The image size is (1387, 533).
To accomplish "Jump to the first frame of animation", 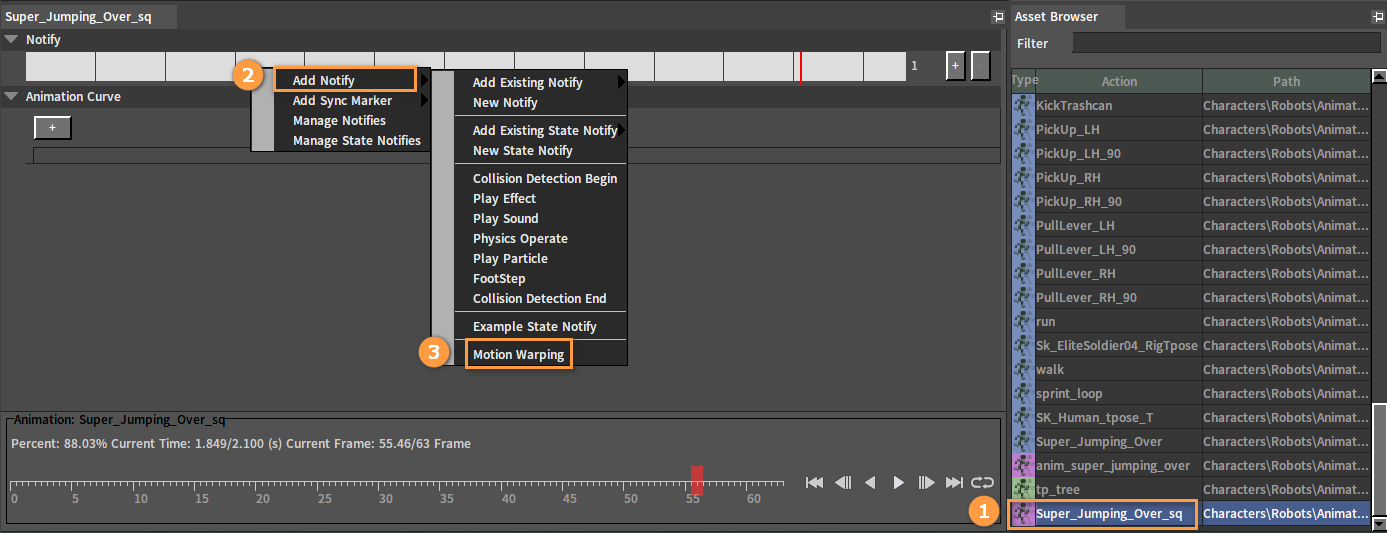I will tap(815, 483).
